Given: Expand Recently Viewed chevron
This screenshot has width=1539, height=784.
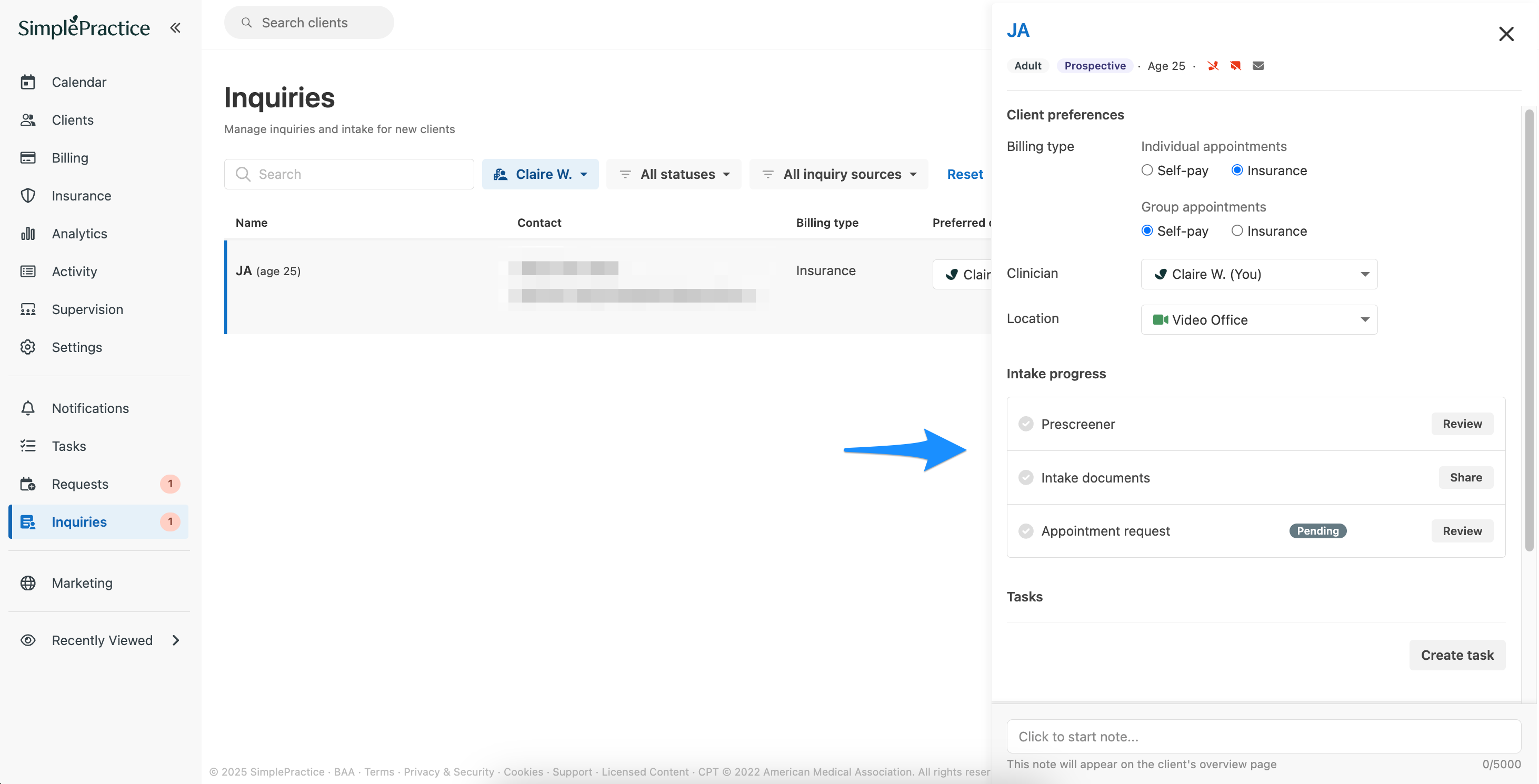Looking at the screenshot, I should click(x=176, y=640).
